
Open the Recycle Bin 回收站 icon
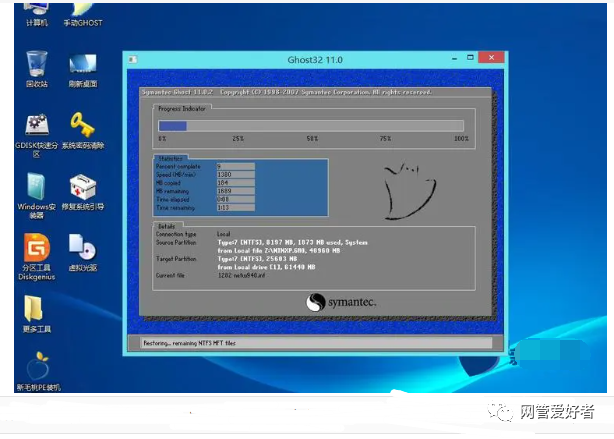[37, 69]
